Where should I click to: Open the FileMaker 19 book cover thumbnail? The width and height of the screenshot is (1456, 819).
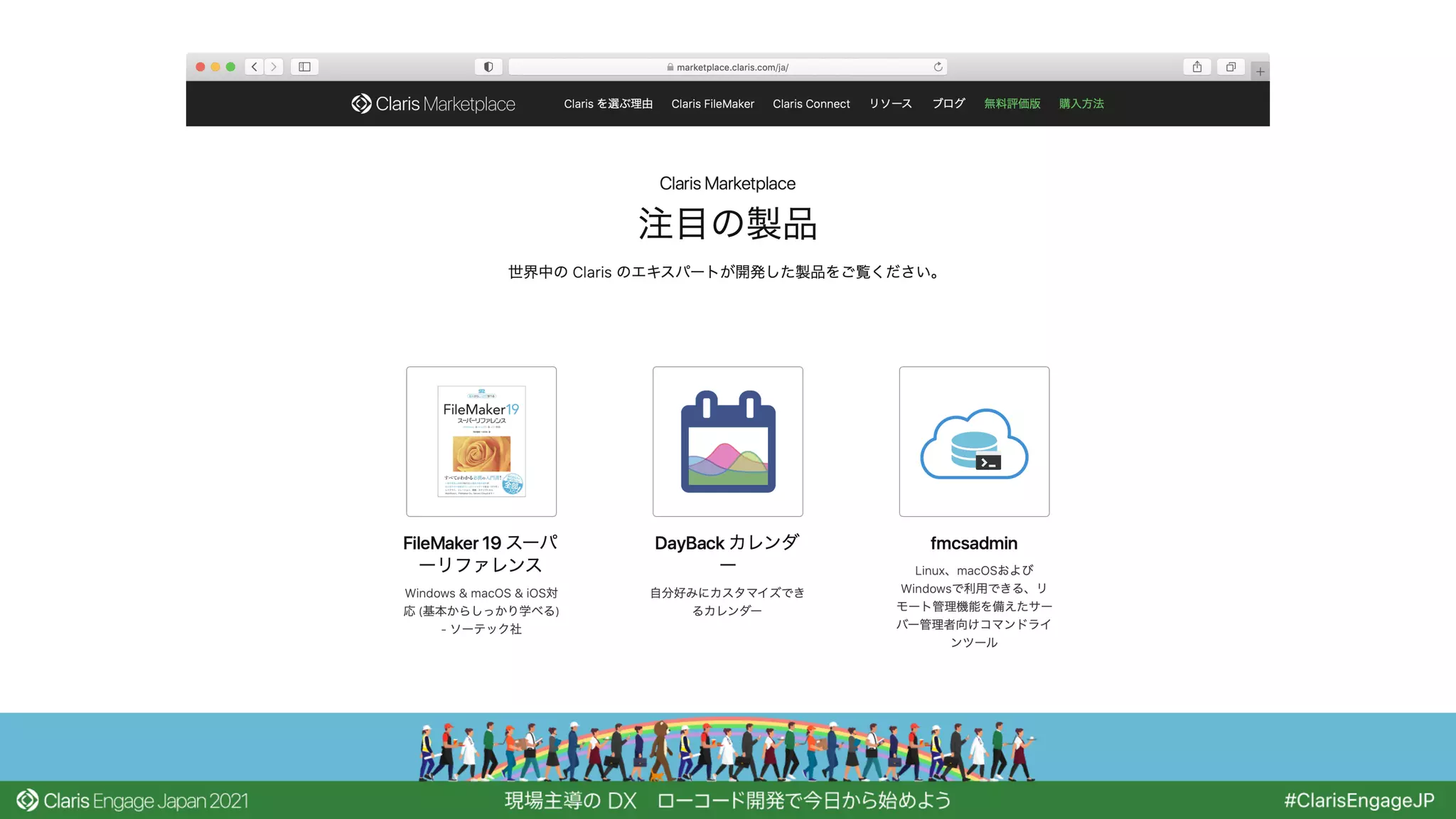pyautogui.click(x=481, y=441)
